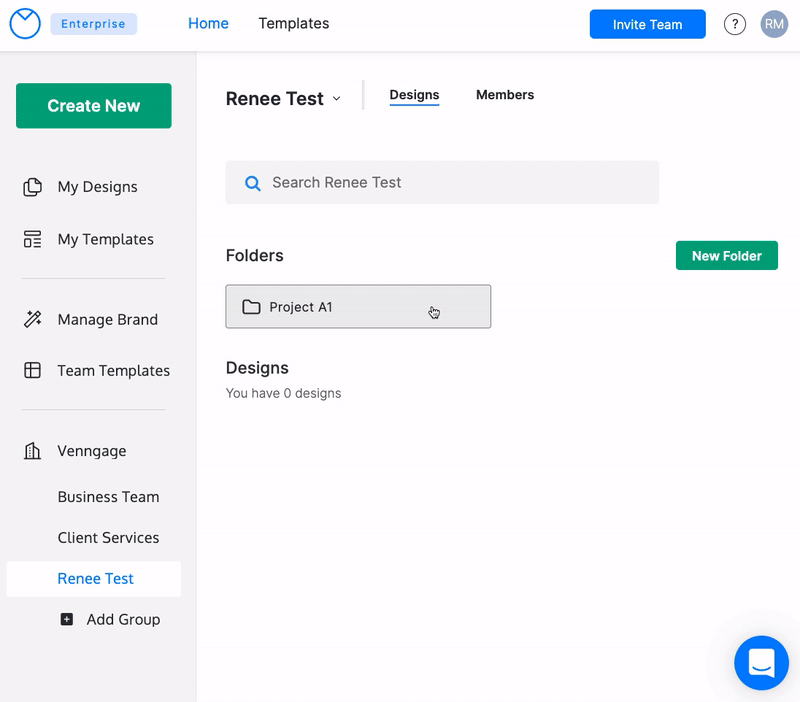This screenshot has width=800, height=702.
Task: Expand the Renee Test team dropdown arrow
Action: click(336, 99)
